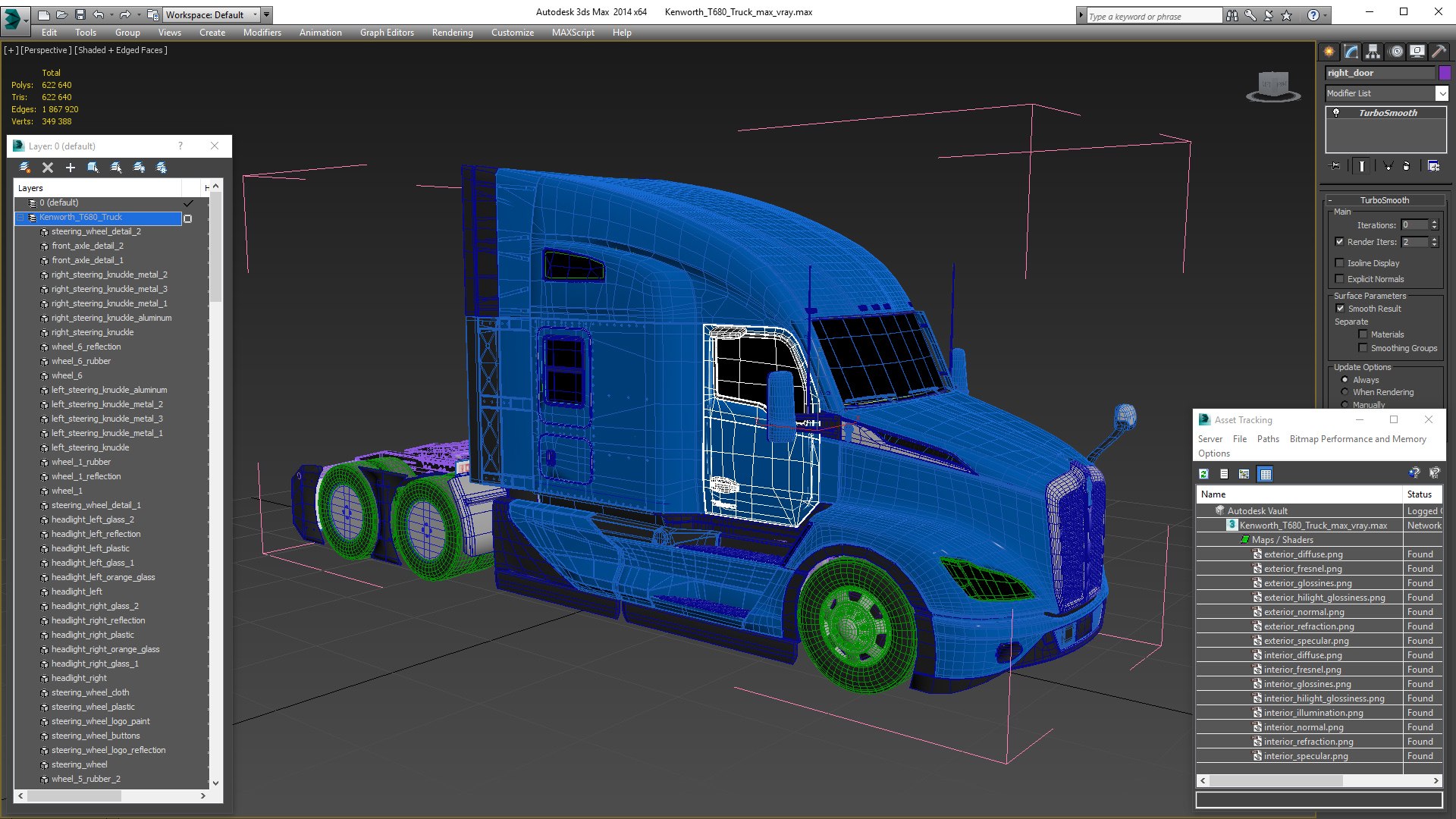Click Highlight Selected Objects' Layers icon
The image size is (1456, 819).
pyautogui.click(x=116, y=168)
